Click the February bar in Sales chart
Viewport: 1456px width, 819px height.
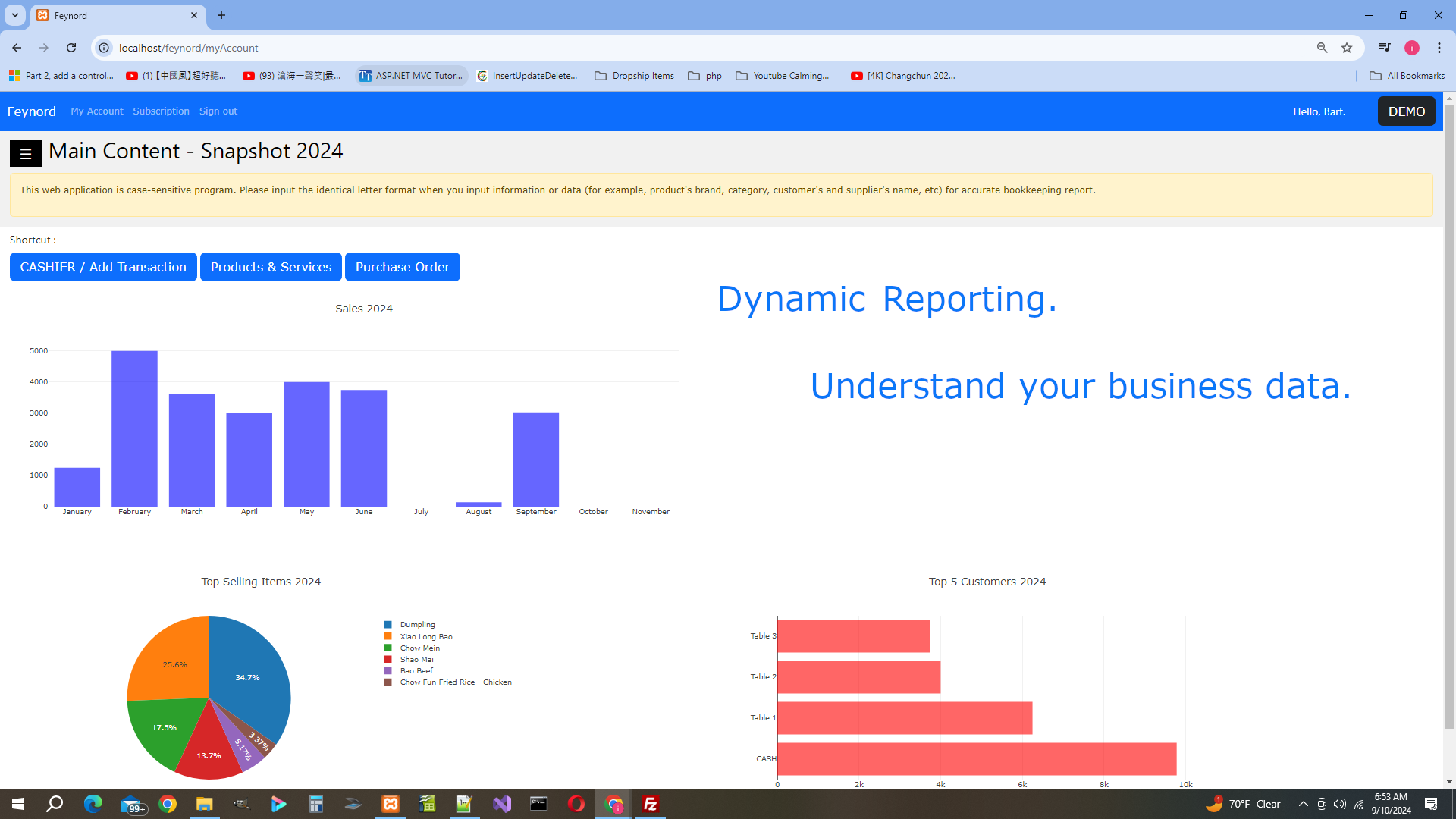click(x=134, y=428)
